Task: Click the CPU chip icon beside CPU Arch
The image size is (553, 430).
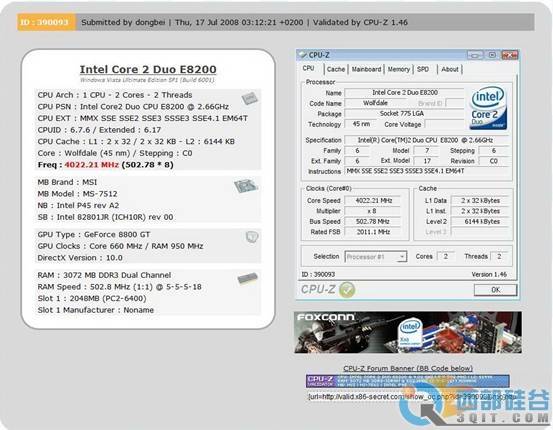Action: click(250, 98)
